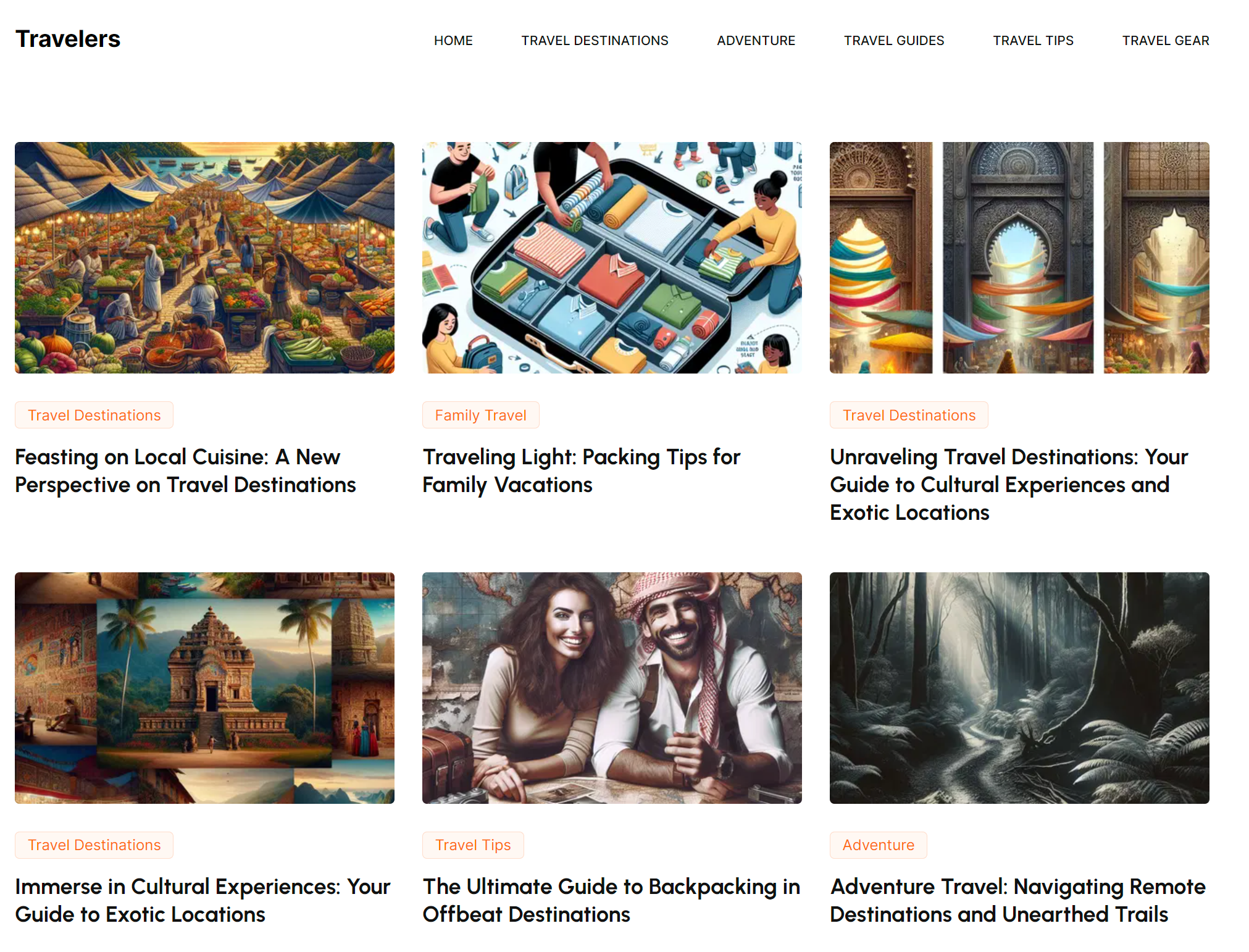Open the food market article thumbnail

pyautogui.click(x=204, y=257)
